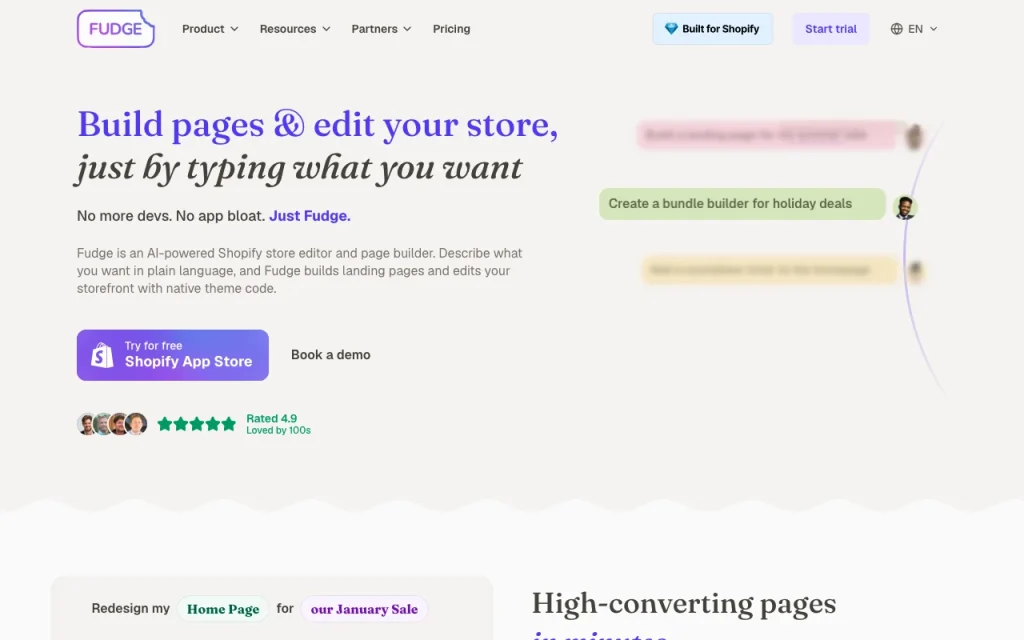Click the reviewer avatar group
The image size is (1024, 640).
(x=112, y=424)
